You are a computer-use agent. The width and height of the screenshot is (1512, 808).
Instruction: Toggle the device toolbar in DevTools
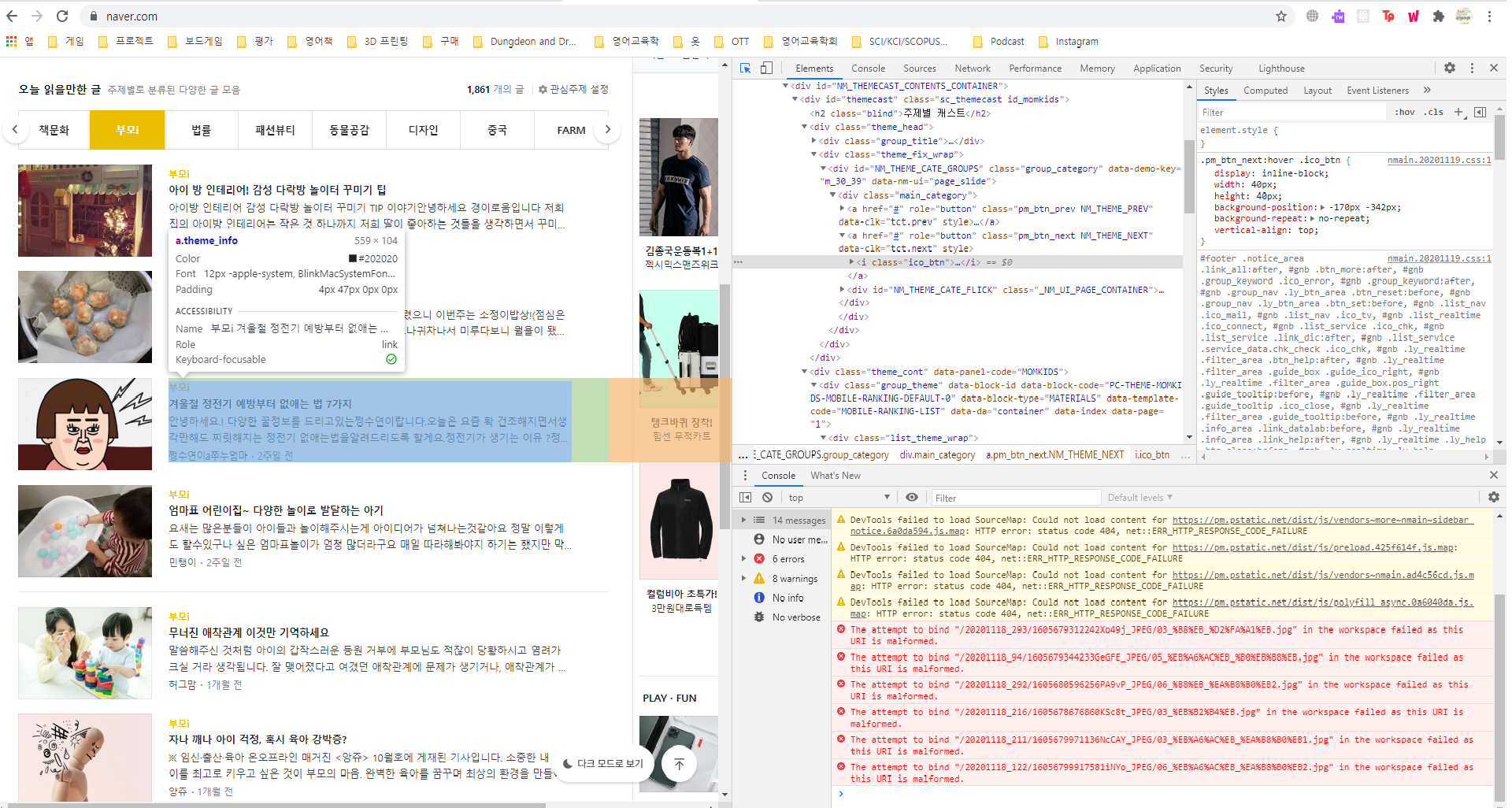[x=766, y=69]
